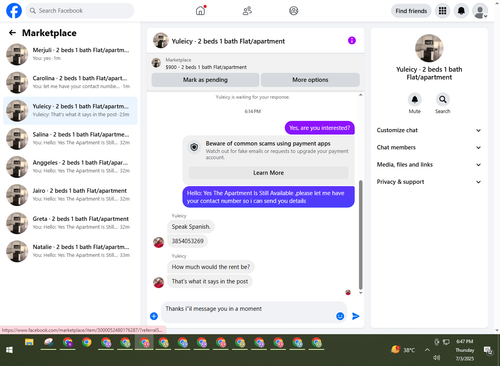Open notifications bell in the top bar
Screen dimensions: 500x366
tap(461, 11)
